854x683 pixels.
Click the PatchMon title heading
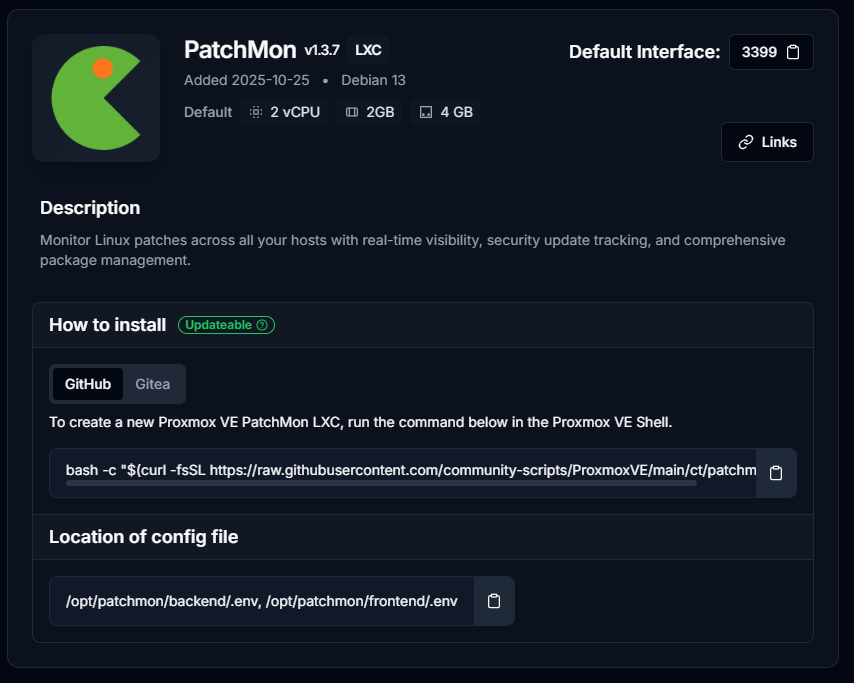[x=240, y=50]
